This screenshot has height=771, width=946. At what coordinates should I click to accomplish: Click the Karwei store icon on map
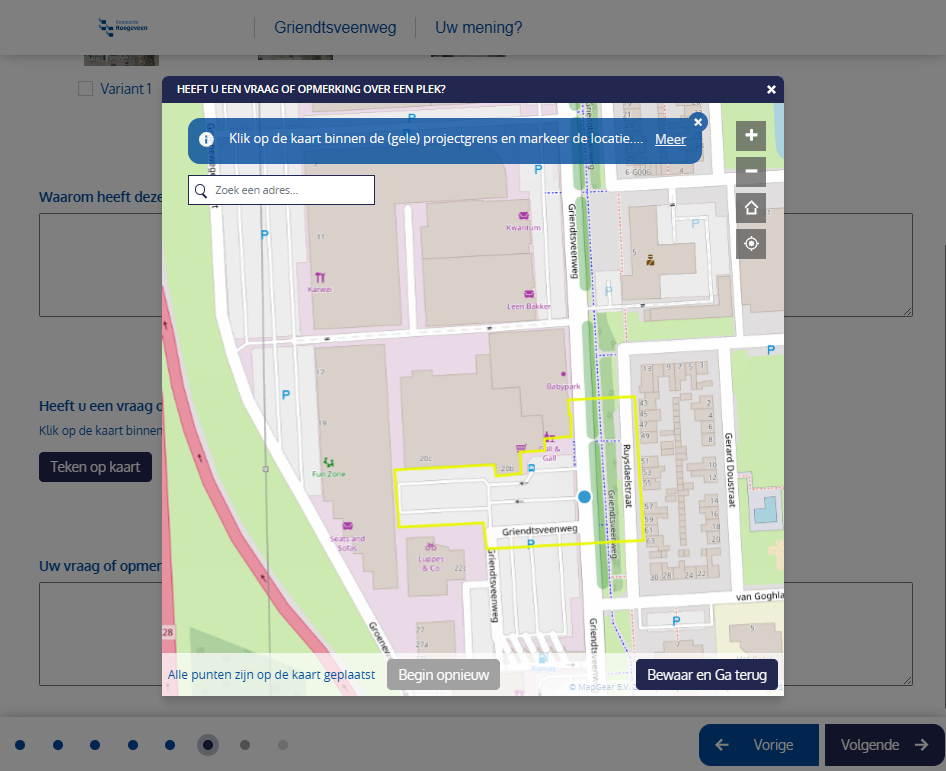319,276
